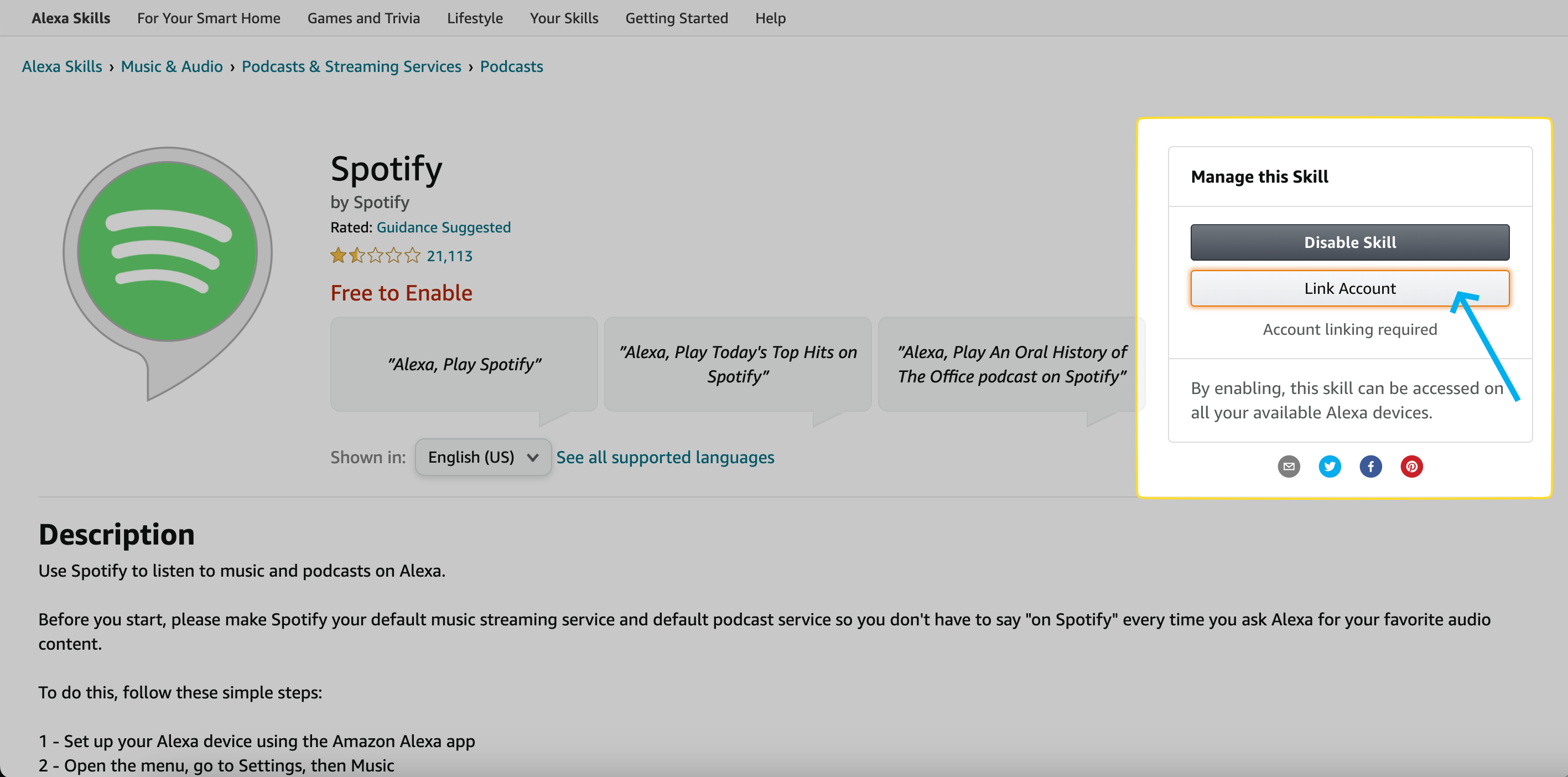Select the "Today's Top Hits" phrase bubble

[x=738, y=364]
